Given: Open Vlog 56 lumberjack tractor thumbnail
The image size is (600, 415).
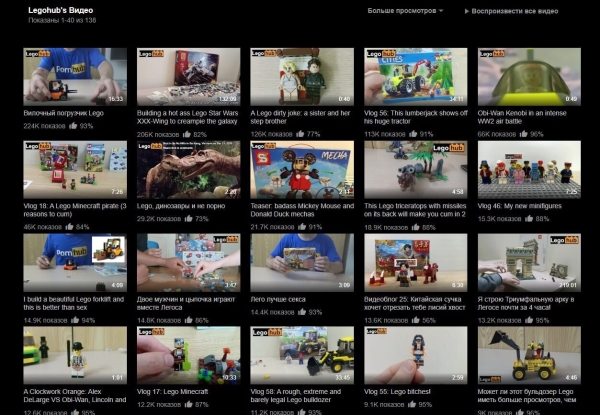Looking at the screenshot, I should pyautogui.click(x=416, y=76).
